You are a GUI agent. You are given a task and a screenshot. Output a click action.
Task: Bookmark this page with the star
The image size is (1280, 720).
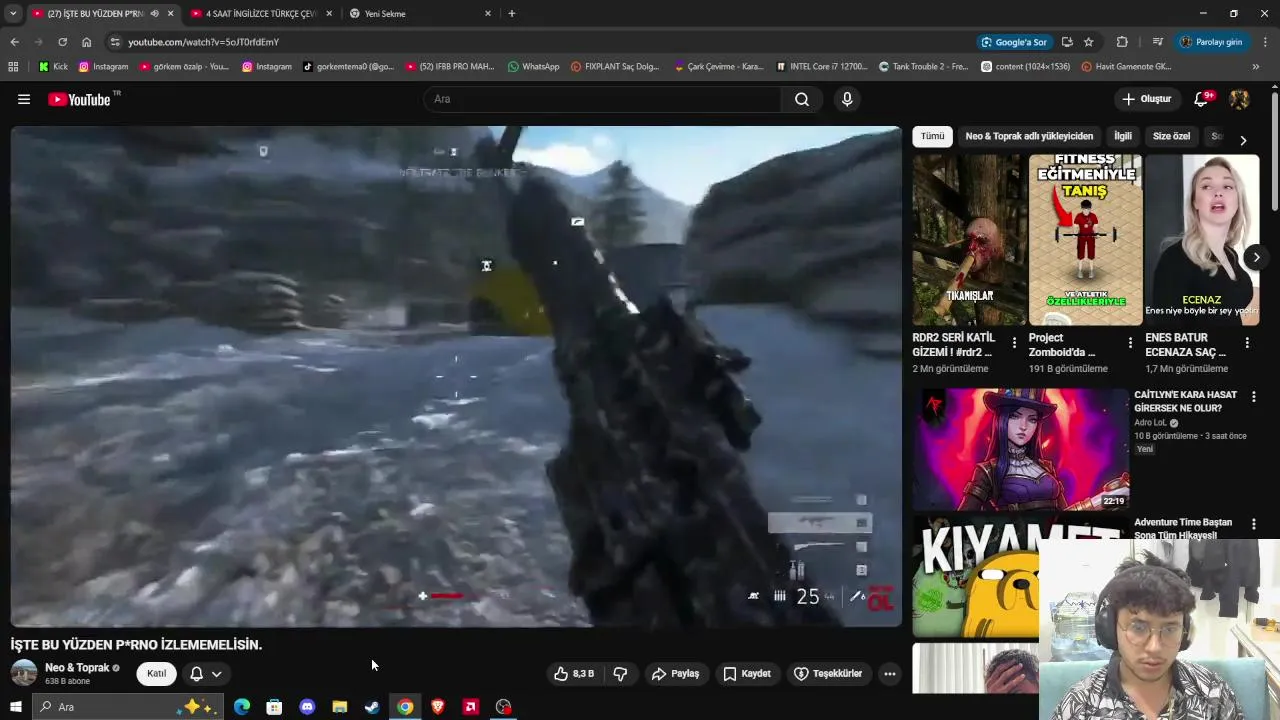pos(1089,42)
